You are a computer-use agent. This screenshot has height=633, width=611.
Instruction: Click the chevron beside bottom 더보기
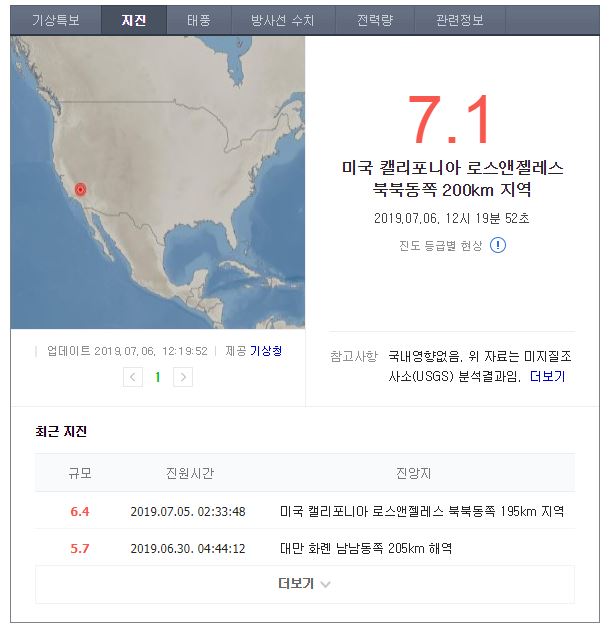click(x=325, y=584)
